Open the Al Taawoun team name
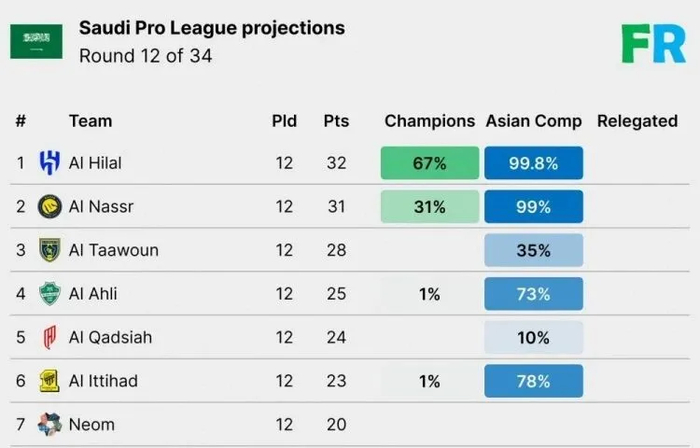Screen dimensions: 700x448 (x=113, y=250)
